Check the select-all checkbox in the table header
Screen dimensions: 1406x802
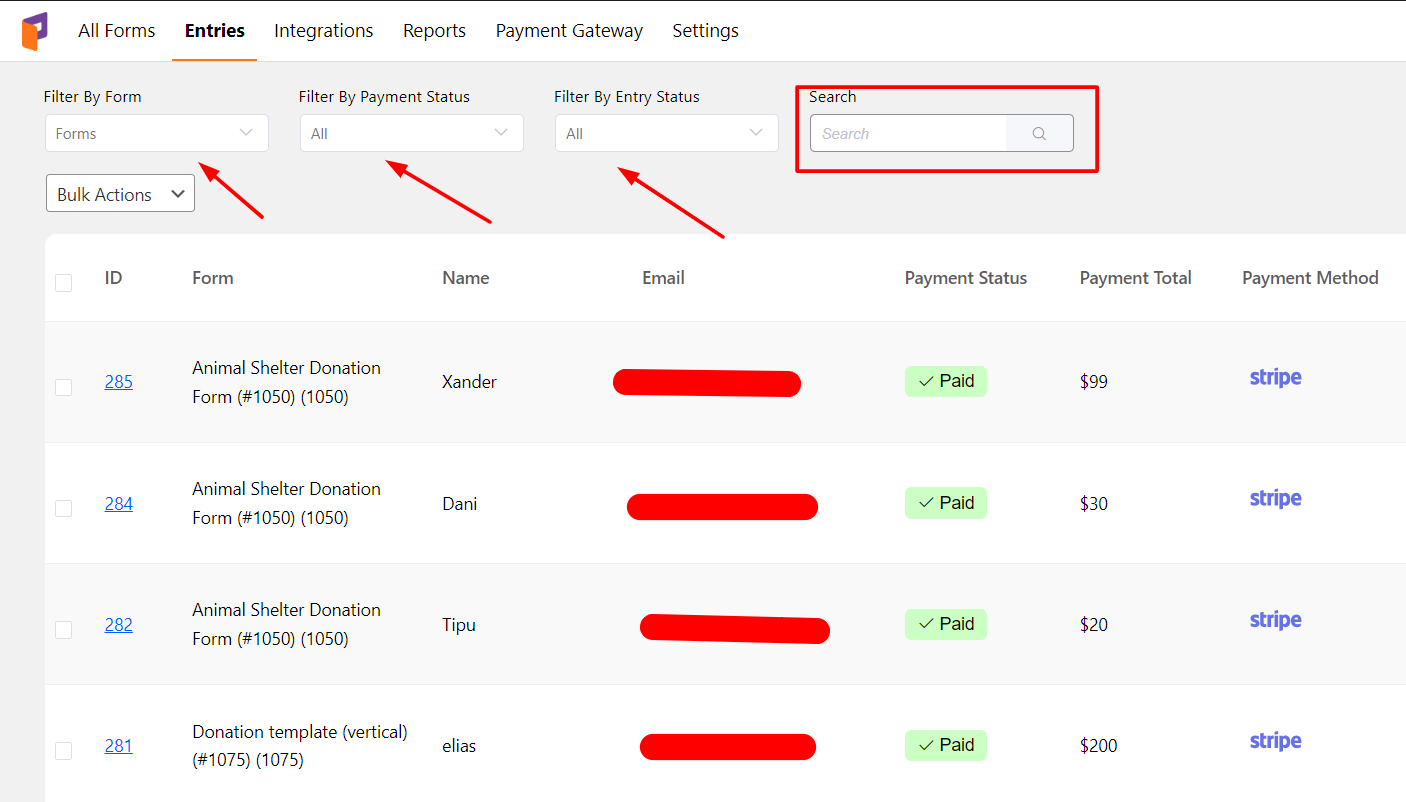[63, 282]
